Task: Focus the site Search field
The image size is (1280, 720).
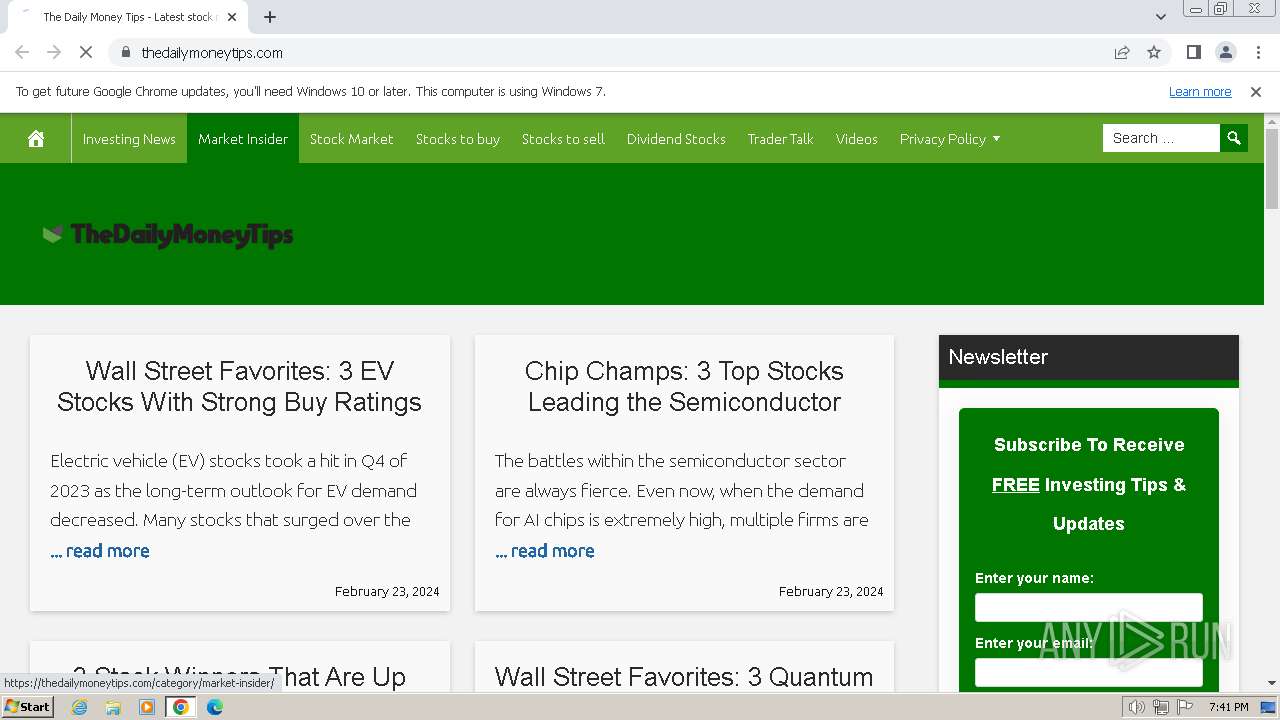Action: click(1161, 138)
